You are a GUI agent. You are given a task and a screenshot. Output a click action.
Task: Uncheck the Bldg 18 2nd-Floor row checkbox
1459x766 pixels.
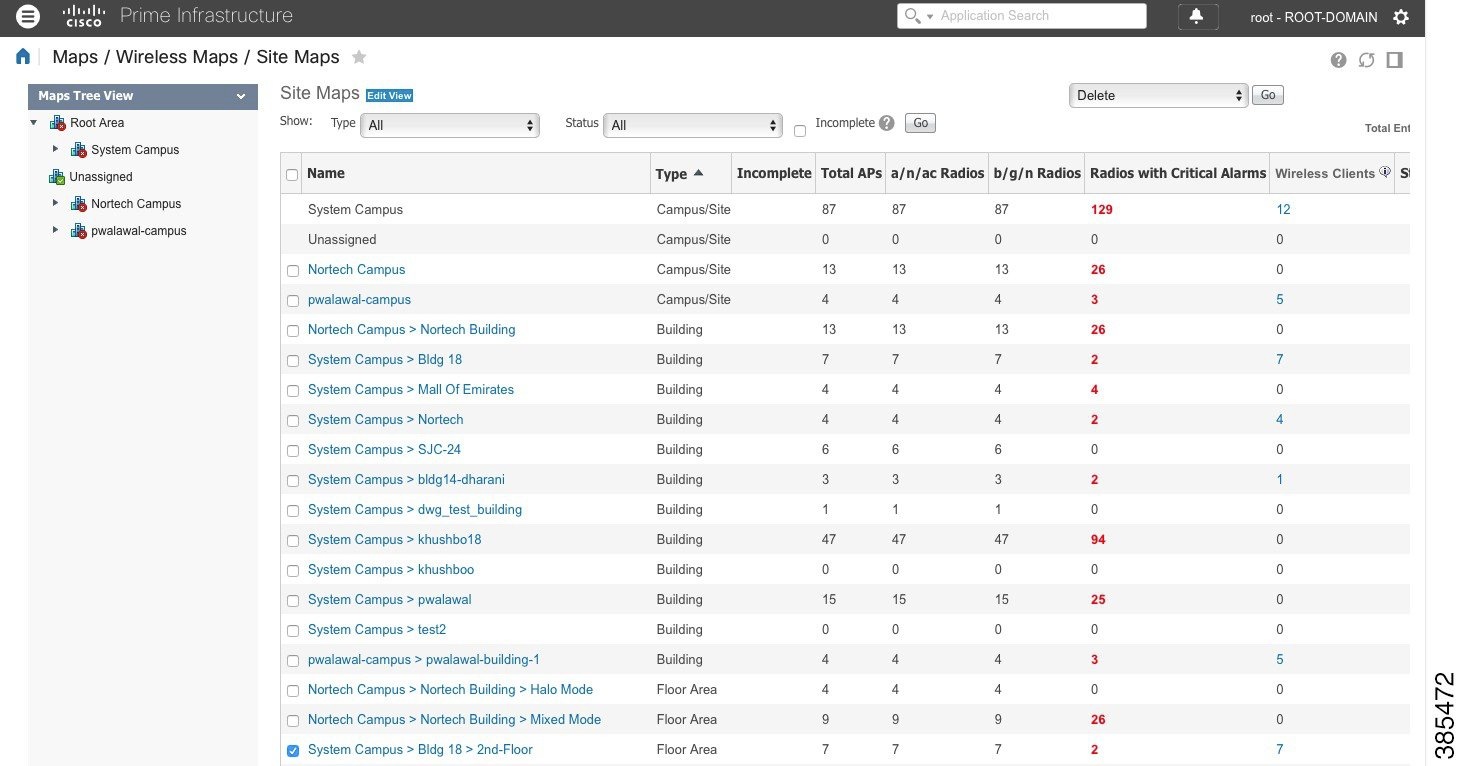[292, 750]
